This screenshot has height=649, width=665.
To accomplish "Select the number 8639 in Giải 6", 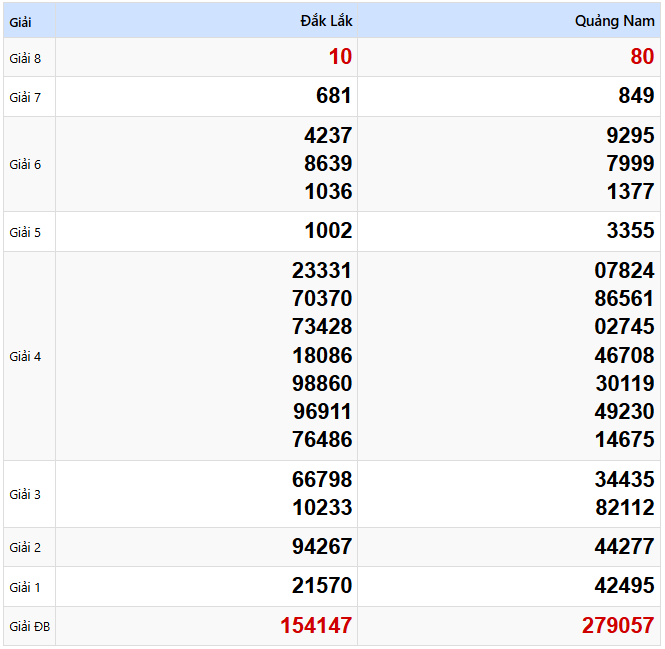I will tap(328, 164).
